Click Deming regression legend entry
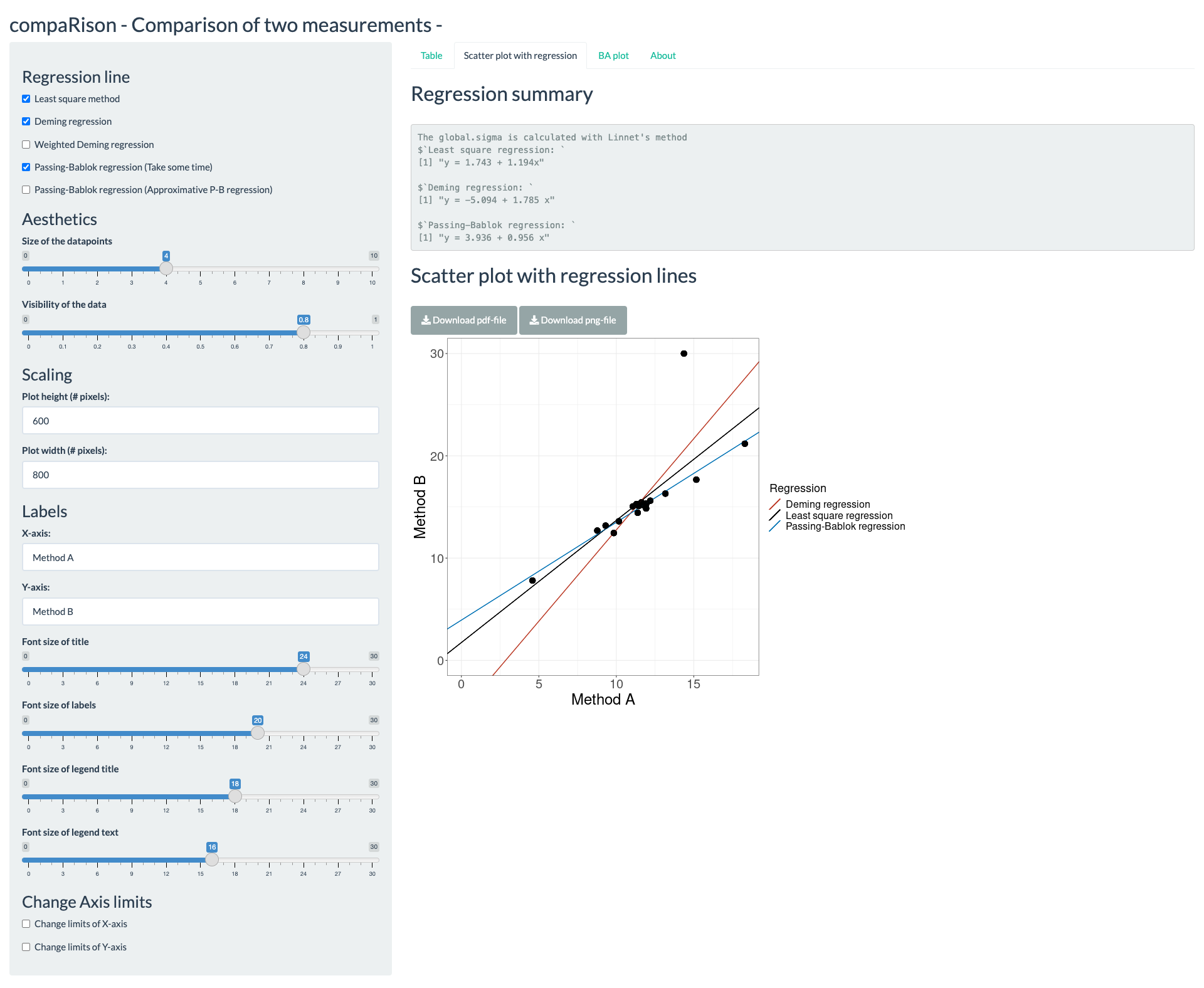 [820, 504]
